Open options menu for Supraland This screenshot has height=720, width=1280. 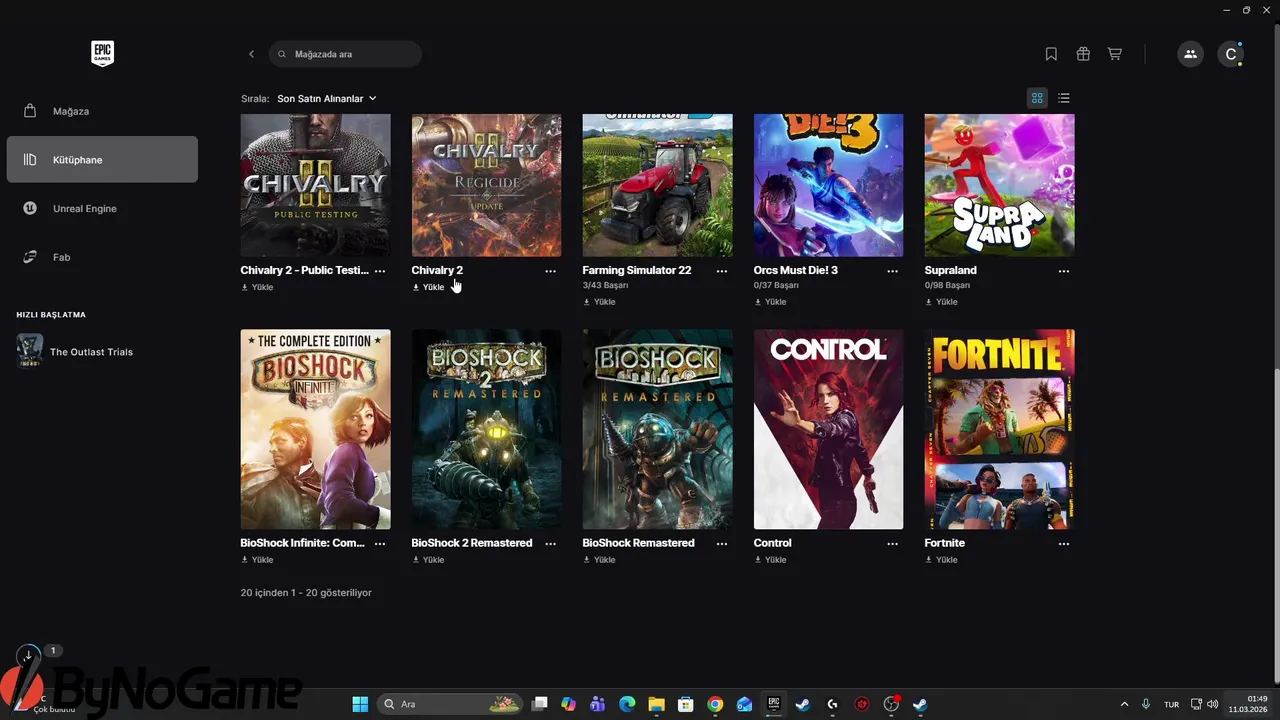[x=1064, y=271]
